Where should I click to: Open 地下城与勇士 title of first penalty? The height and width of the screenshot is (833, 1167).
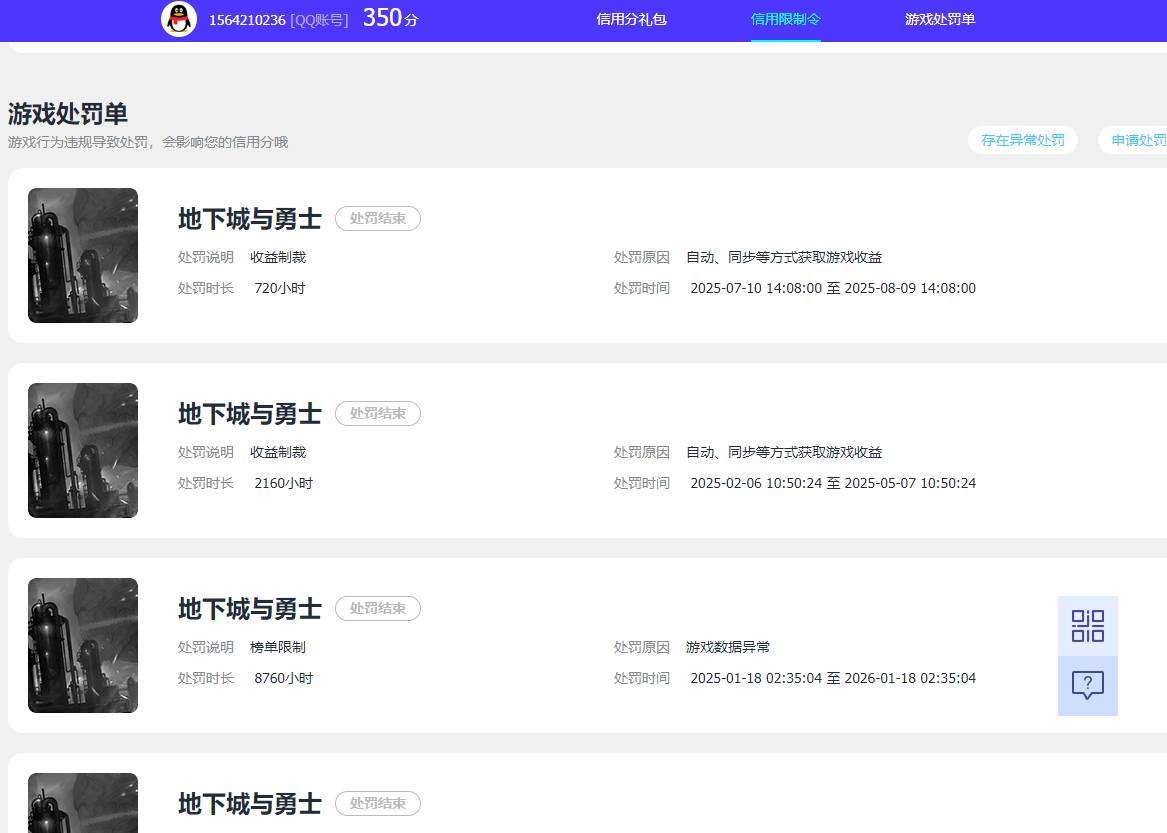point(248,219)
